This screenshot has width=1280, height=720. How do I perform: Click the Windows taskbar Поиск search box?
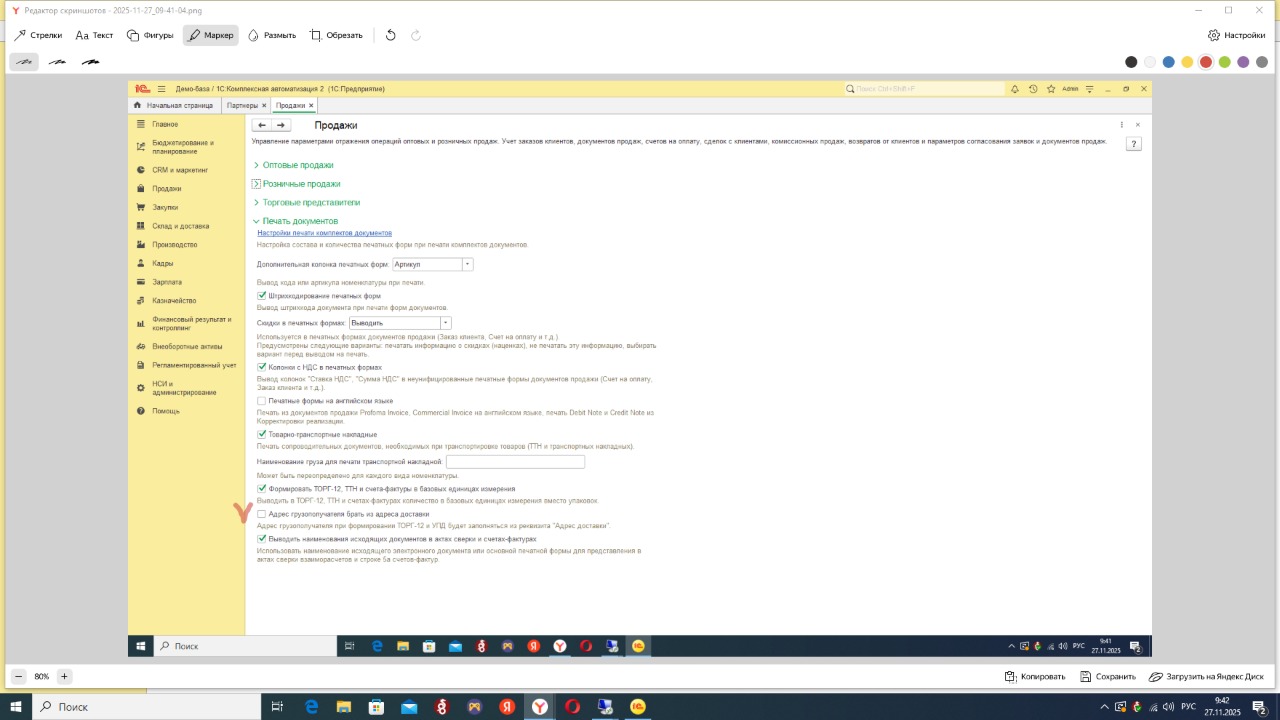[x=147, y=707]
